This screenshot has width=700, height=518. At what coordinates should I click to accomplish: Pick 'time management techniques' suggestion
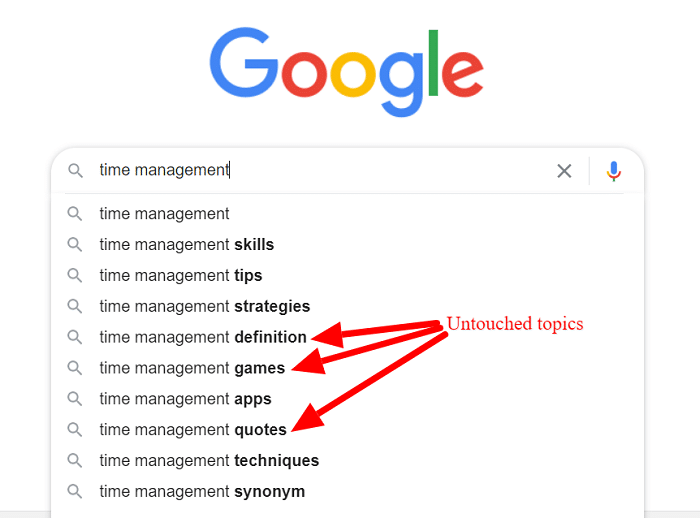347,460
